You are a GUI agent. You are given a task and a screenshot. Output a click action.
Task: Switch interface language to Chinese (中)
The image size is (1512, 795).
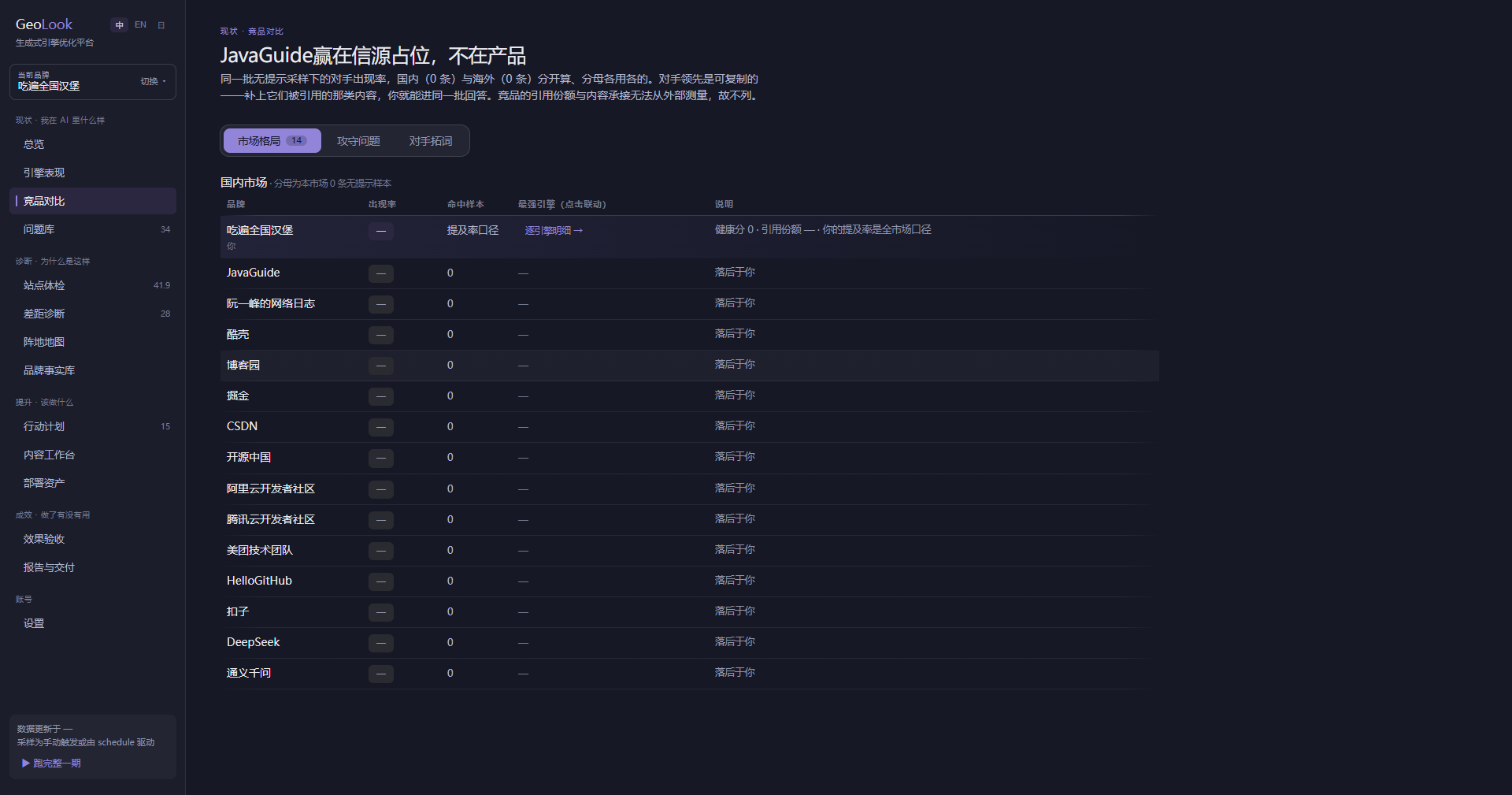point(120,25)
